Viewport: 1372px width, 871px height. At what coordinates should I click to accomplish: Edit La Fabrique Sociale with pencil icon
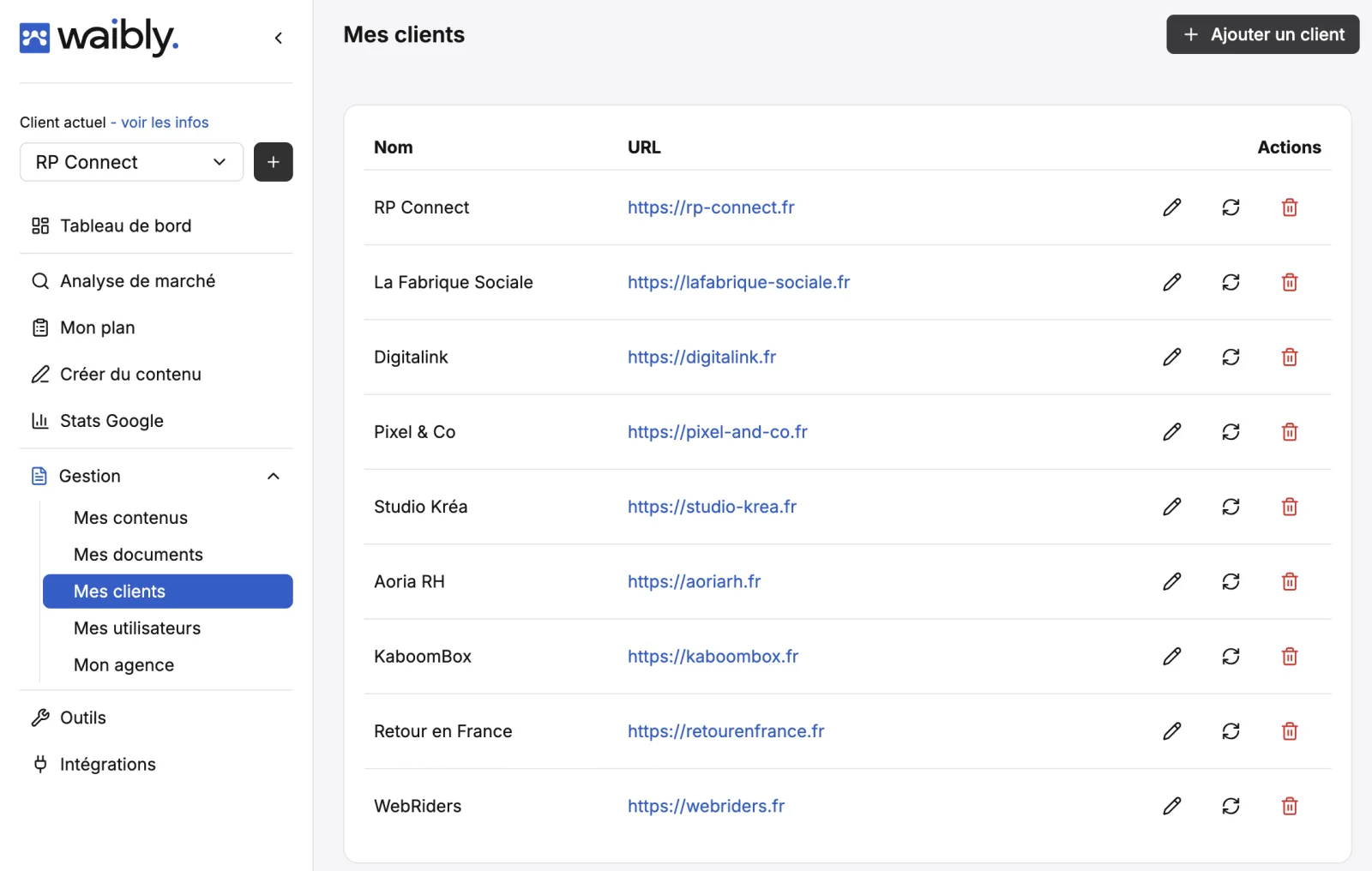(x=1172, y=282)
